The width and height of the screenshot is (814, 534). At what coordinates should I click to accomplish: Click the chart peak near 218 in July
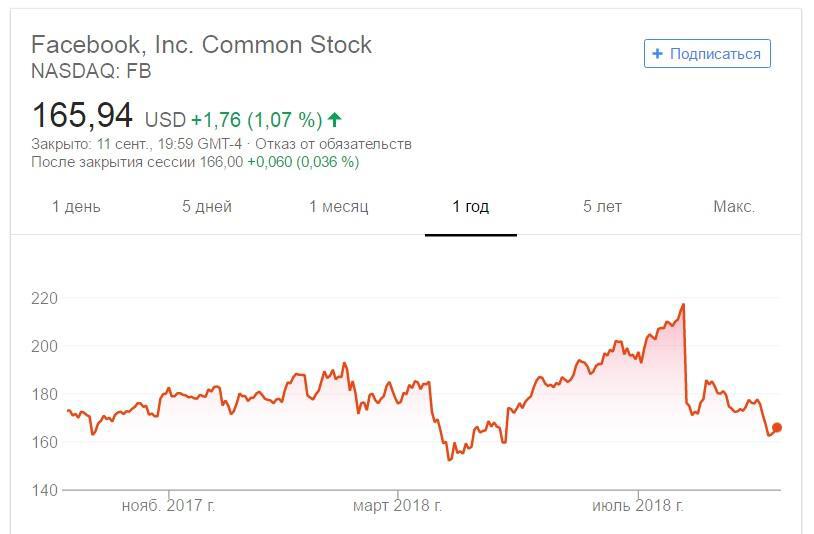683,305
